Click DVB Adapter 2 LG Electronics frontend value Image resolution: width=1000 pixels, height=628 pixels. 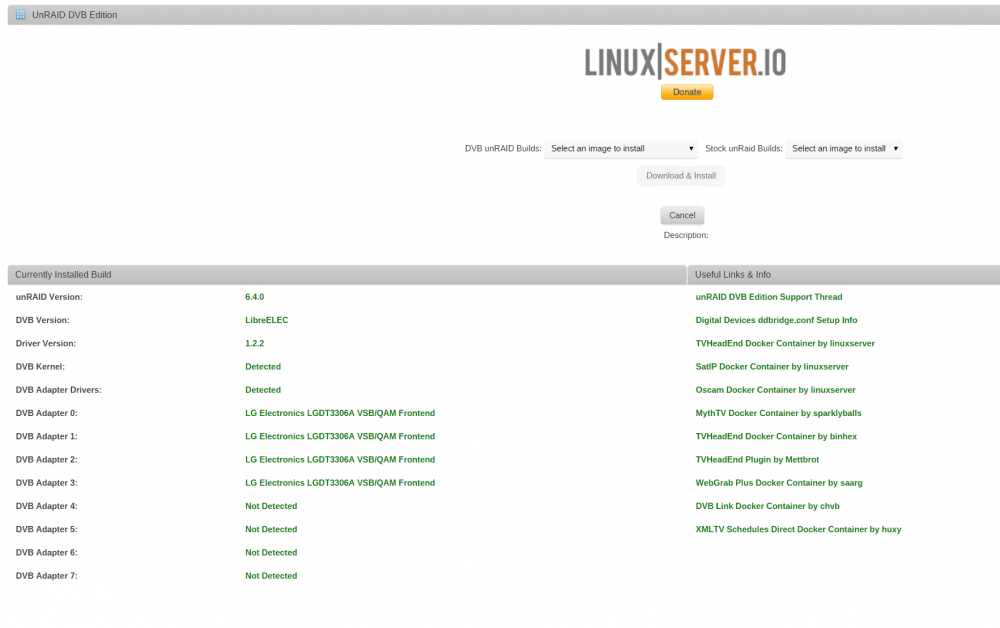[340, 460]
